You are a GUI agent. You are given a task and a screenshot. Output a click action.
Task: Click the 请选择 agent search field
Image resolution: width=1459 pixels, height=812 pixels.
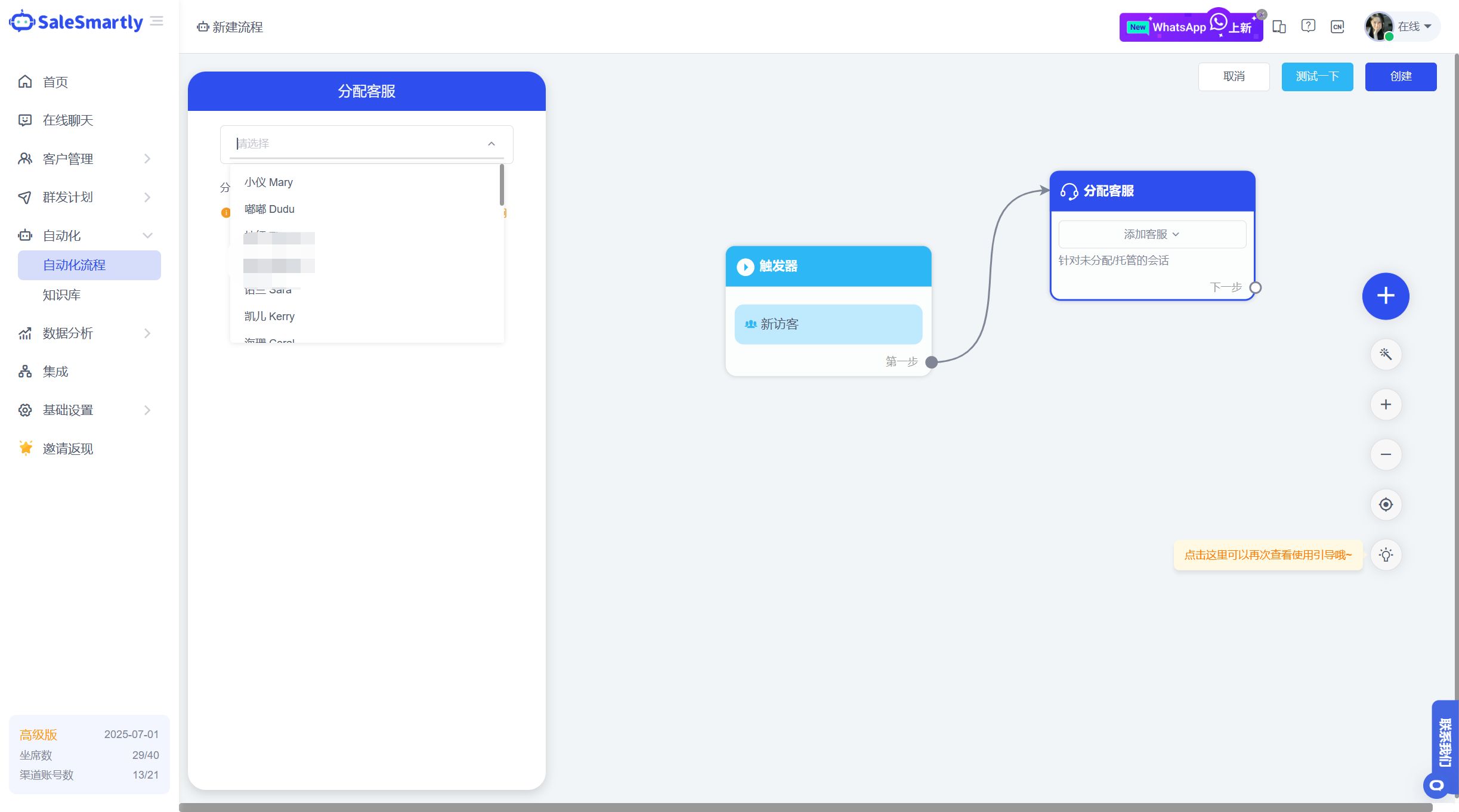click(x=358, y=144)
